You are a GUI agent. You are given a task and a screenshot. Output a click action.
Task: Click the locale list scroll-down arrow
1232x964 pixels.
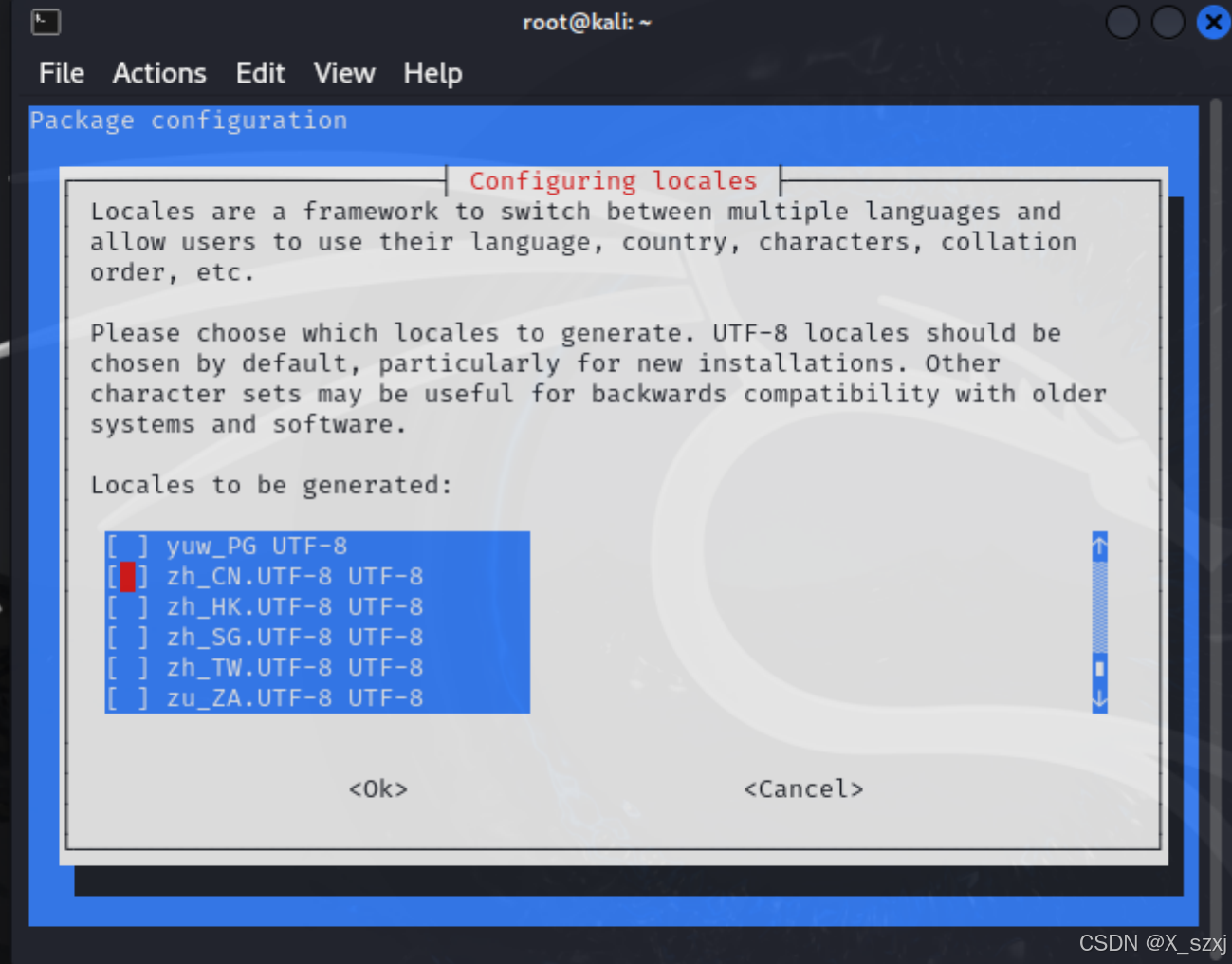(1099, 699)
